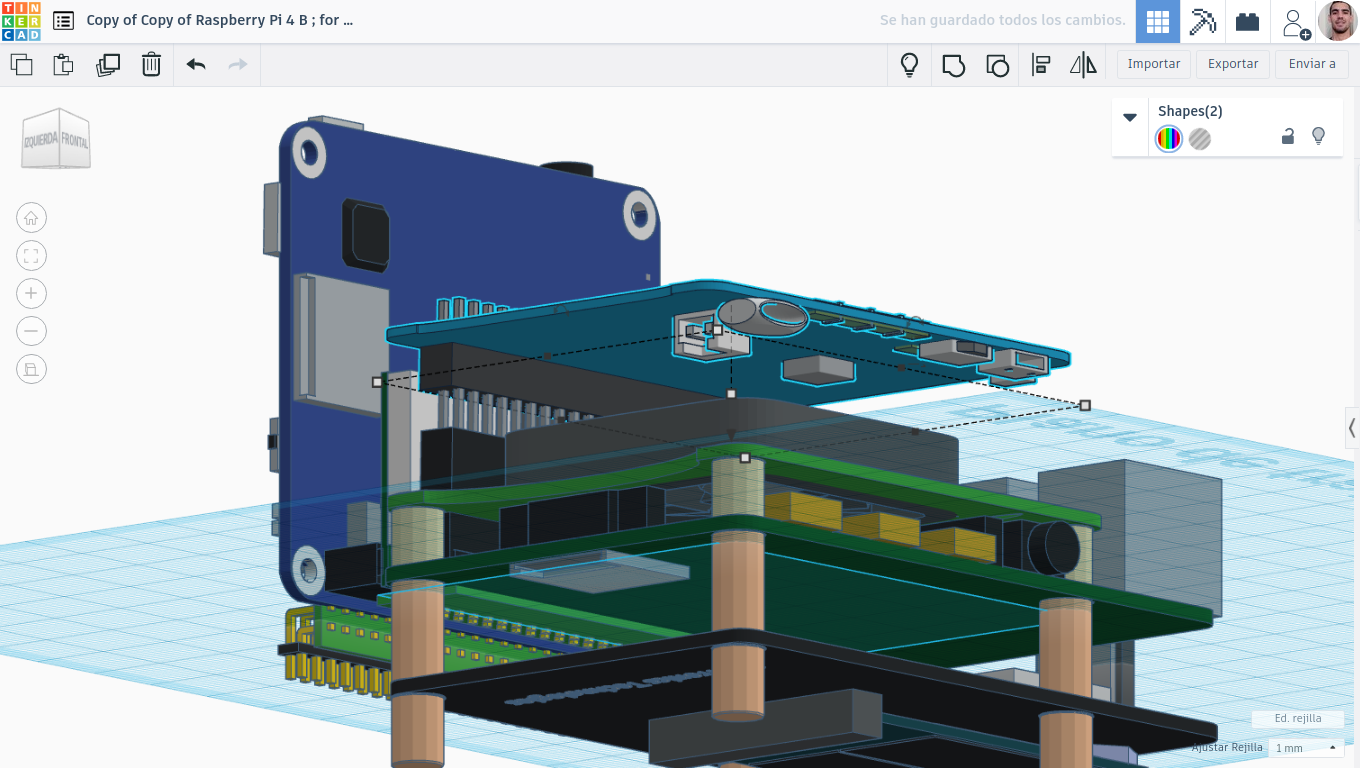Open the Align tool
The height and width of the screenshot is (768, 1360).
1041,66
